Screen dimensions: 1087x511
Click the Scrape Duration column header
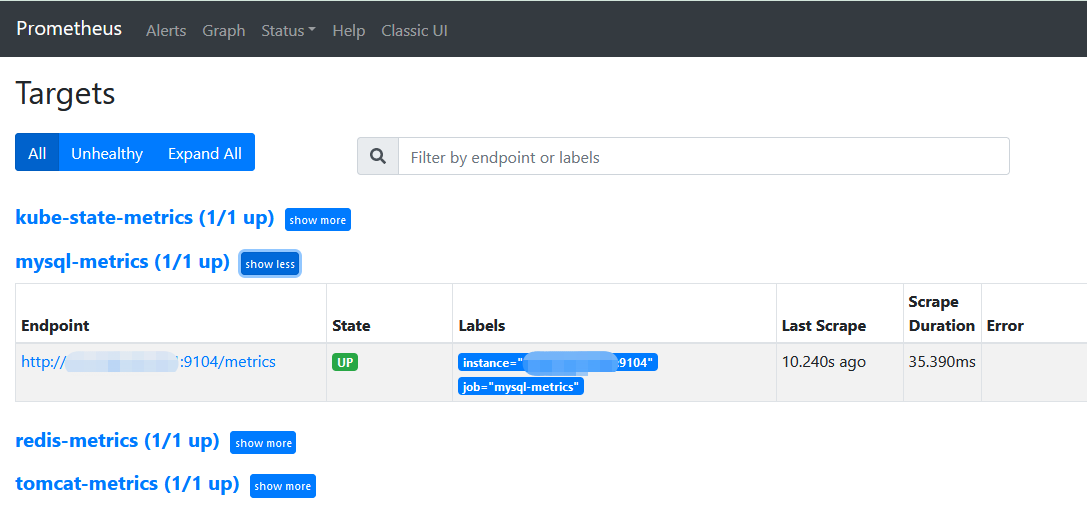tap(941, 313)
